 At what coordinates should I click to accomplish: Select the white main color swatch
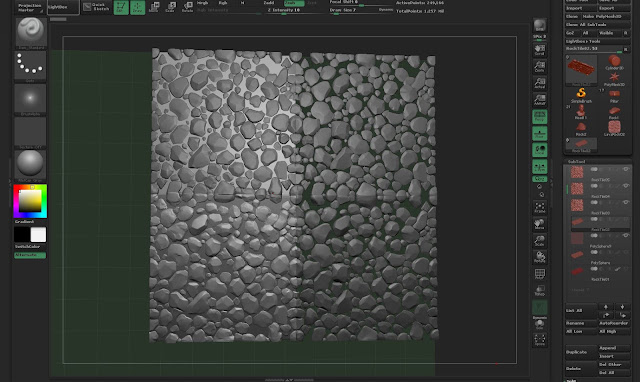pyautogui.click(x=38, y=235)
